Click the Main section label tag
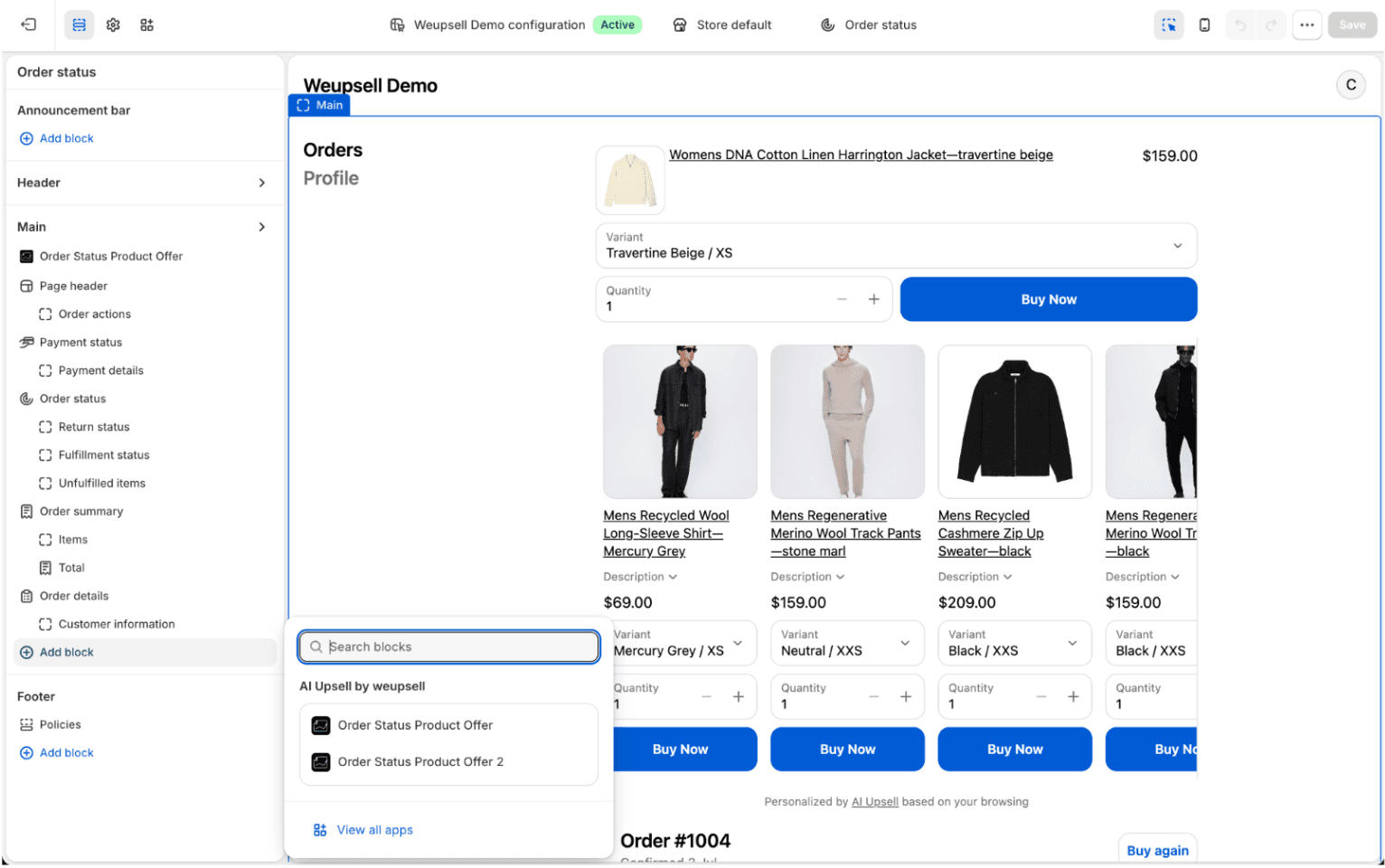1385x868 pixels. click(319, 105)
